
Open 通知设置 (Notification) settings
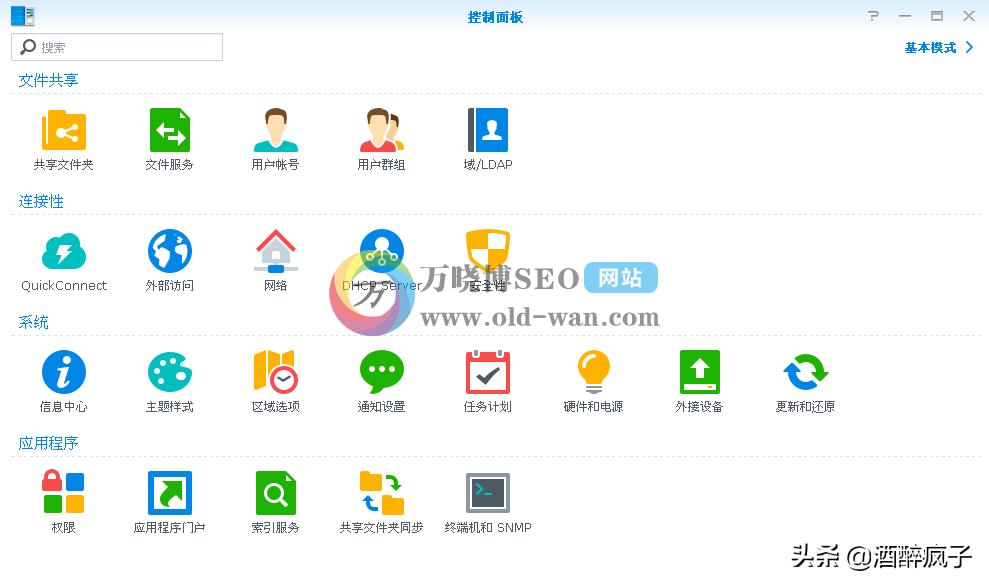381,374
